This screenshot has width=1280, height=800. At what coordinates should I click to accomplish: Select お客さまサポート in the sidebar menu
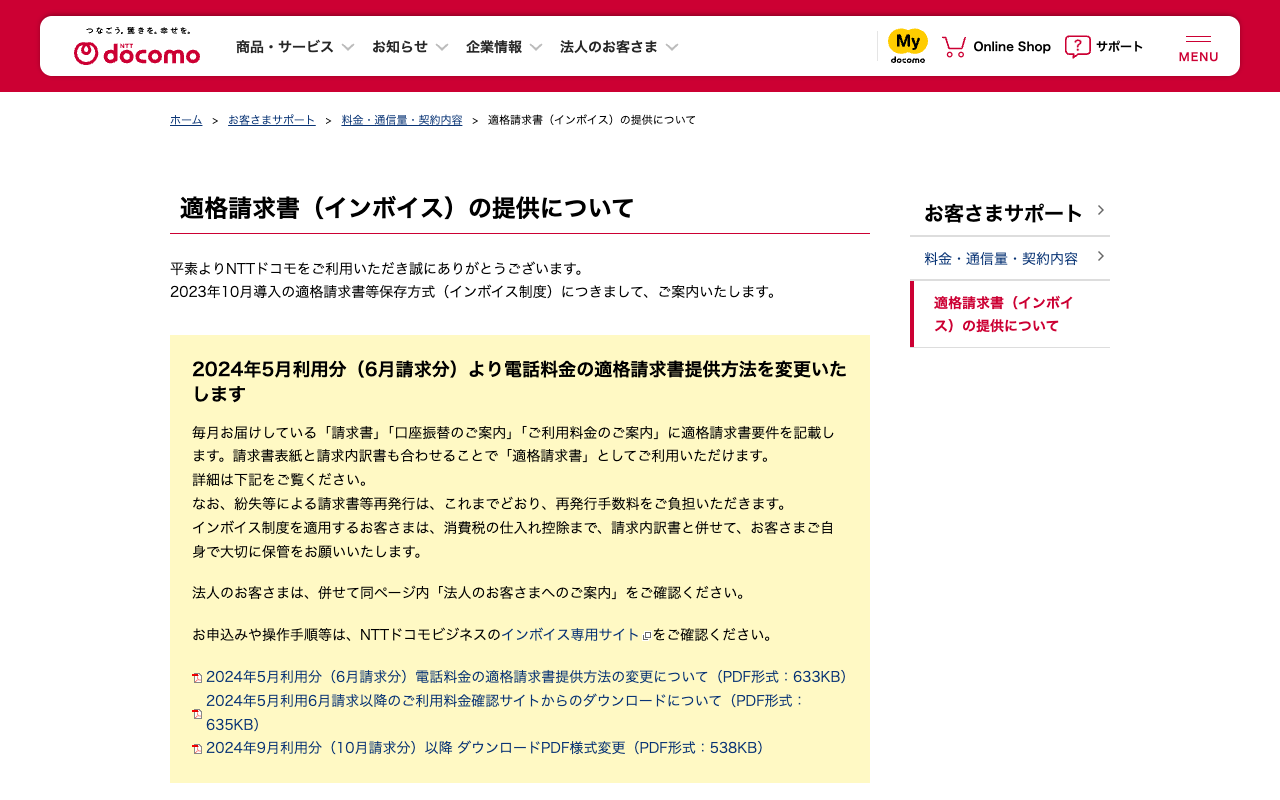tap(1010, 213)
